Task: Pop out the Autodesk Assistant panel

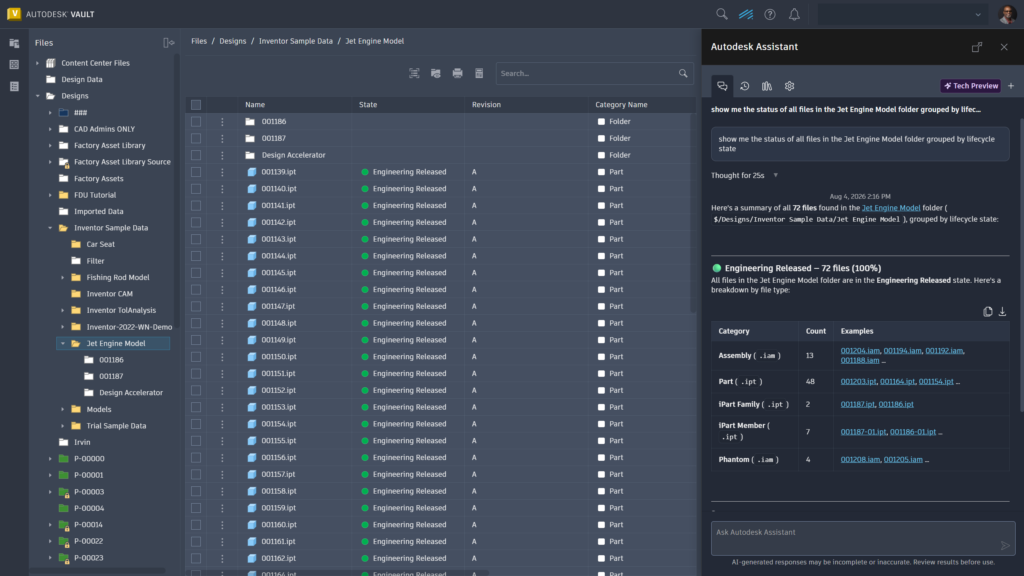Action: tap(977, 47)
